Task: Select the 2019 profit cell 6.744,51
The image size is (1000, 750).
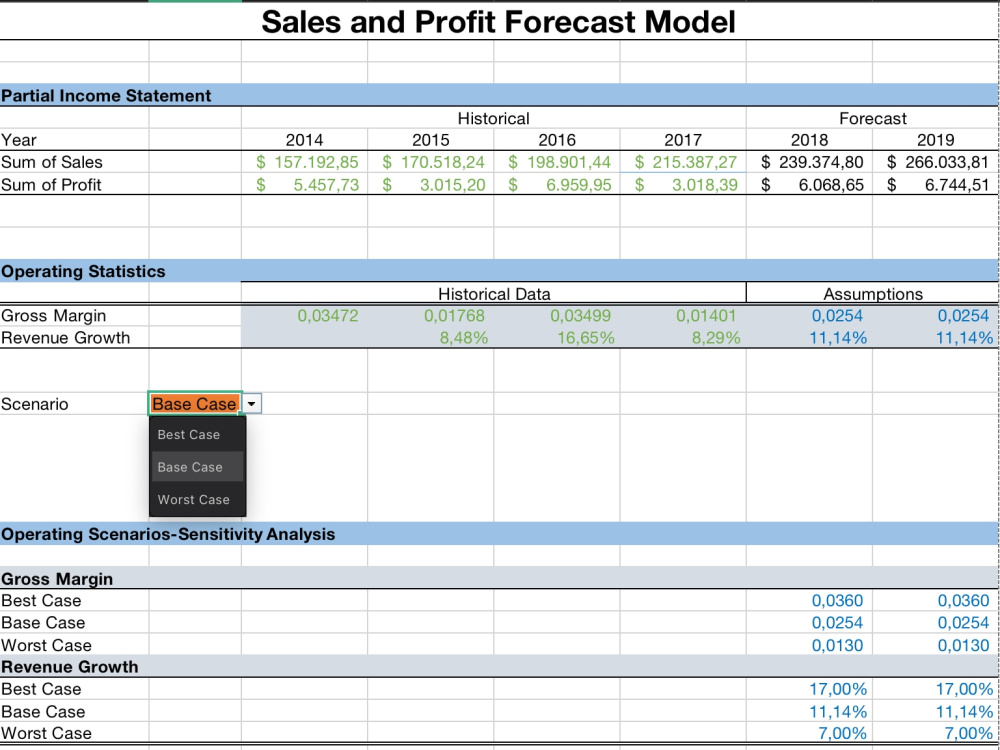Action: pyautogui.click(x=936, y=184)
